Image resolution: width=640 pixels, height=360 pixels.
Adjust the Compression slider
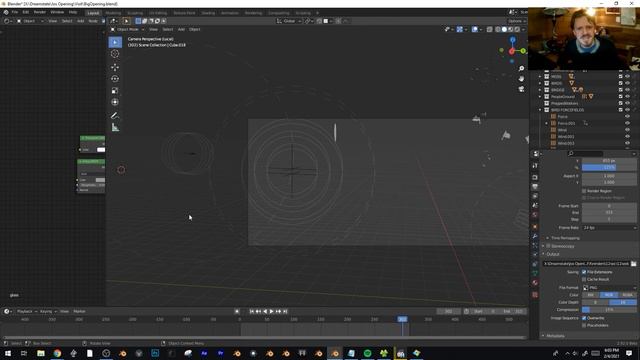pyautogui.click(x=609, y=310)
